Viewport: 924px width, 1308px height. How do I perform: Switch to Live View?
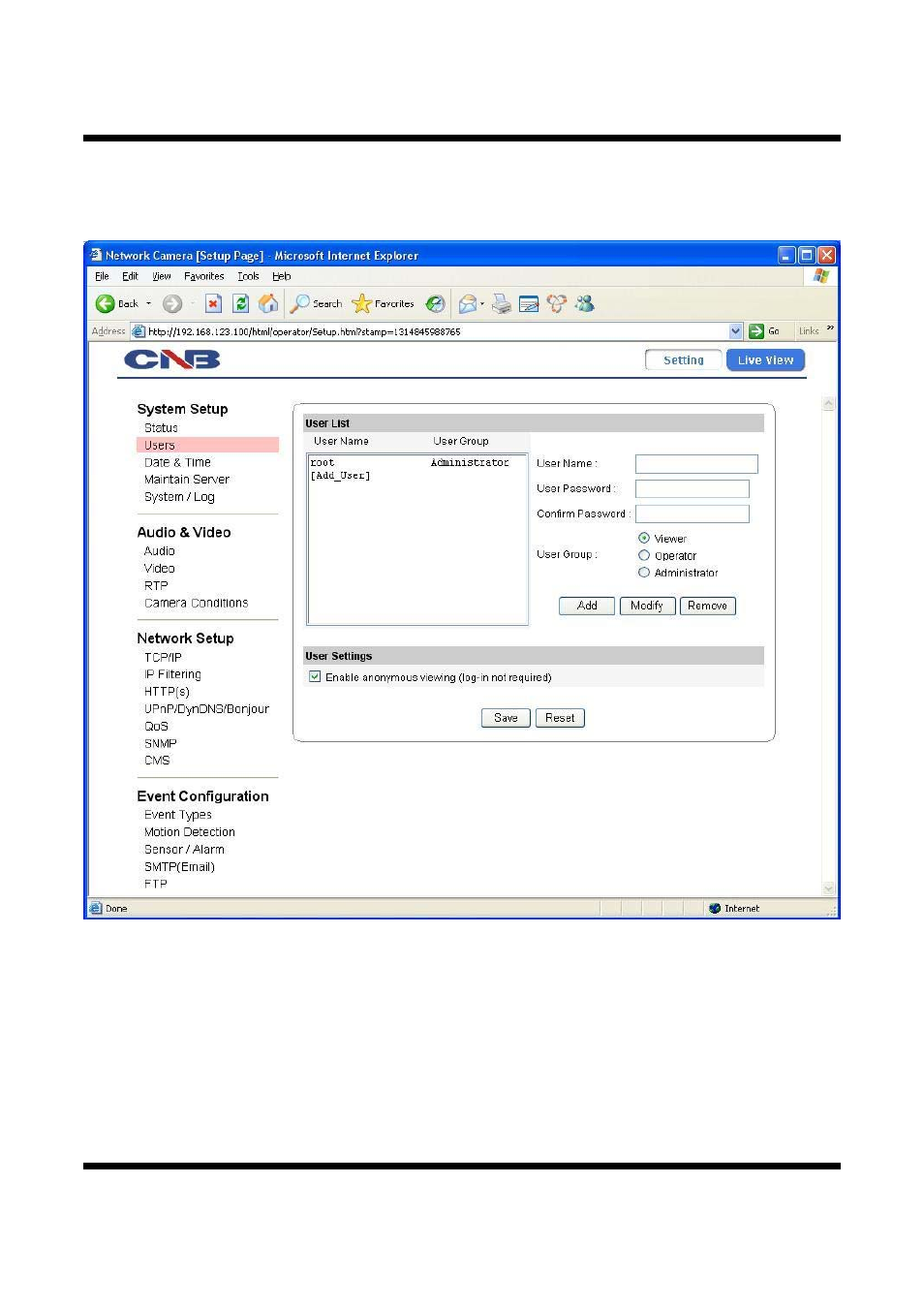pyautogui.click(x=765, y=360)
